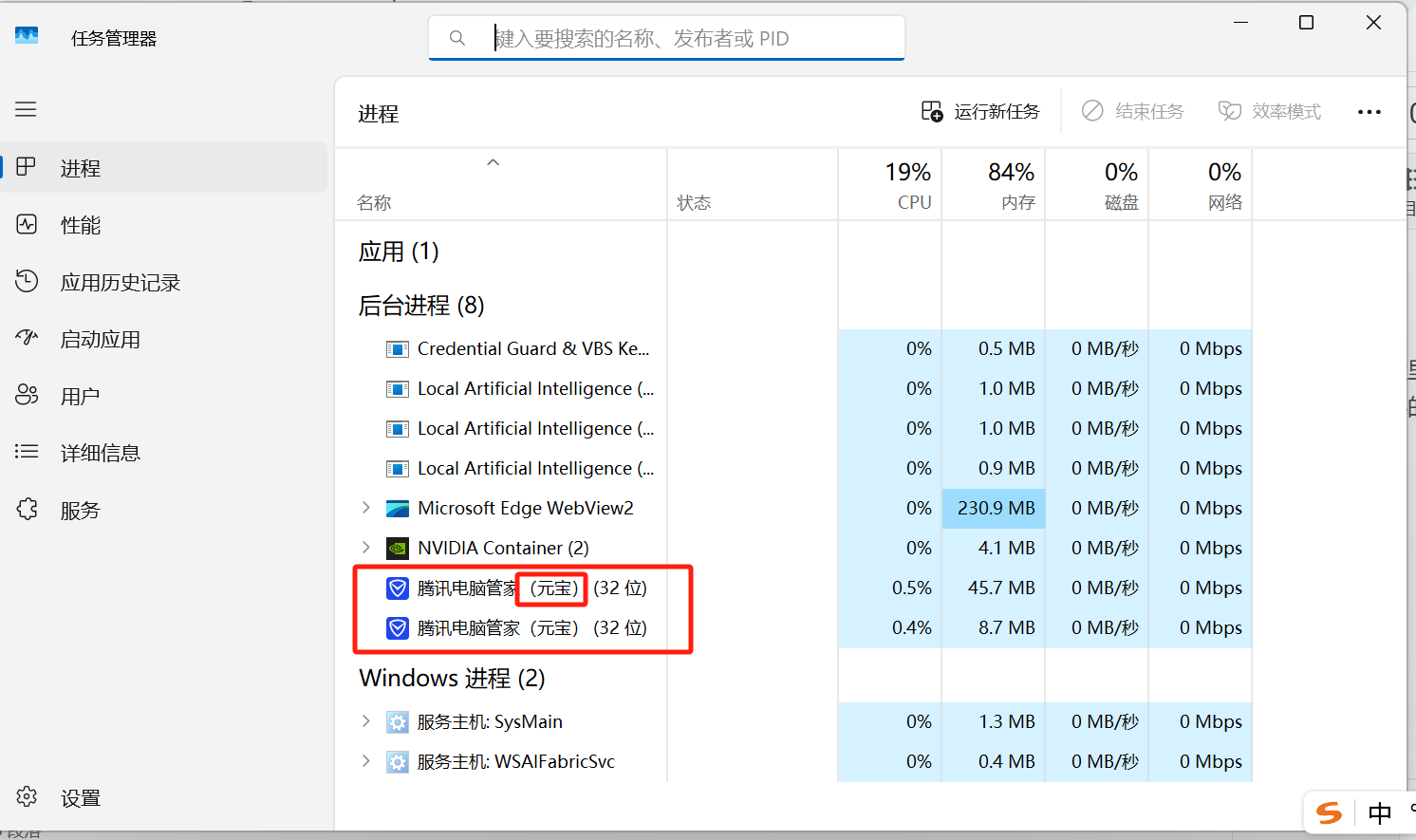The image size is (1416, 840).
Task: Click second 腾讯电脑管家 shield icon (8.7 MB)
Action: (398, 628)
